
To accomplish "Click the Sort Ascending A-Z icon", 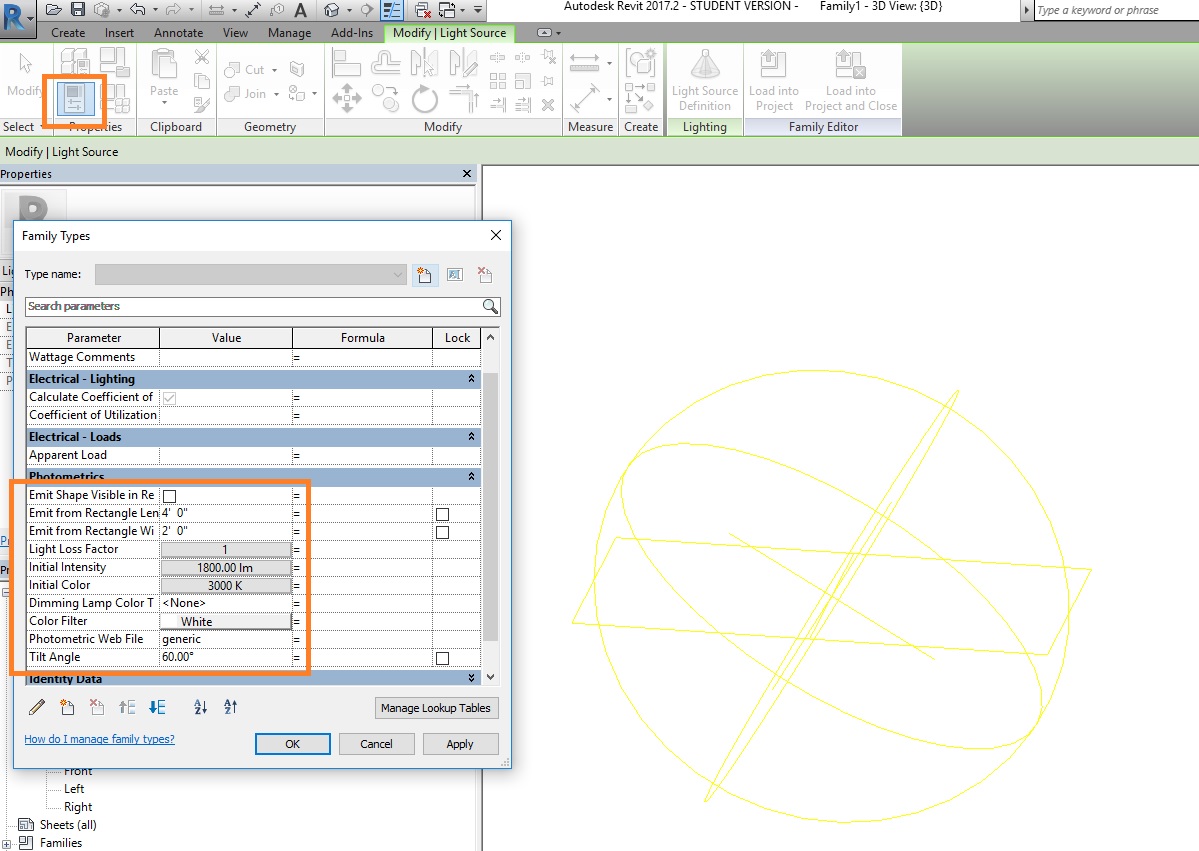I will 200,707.
